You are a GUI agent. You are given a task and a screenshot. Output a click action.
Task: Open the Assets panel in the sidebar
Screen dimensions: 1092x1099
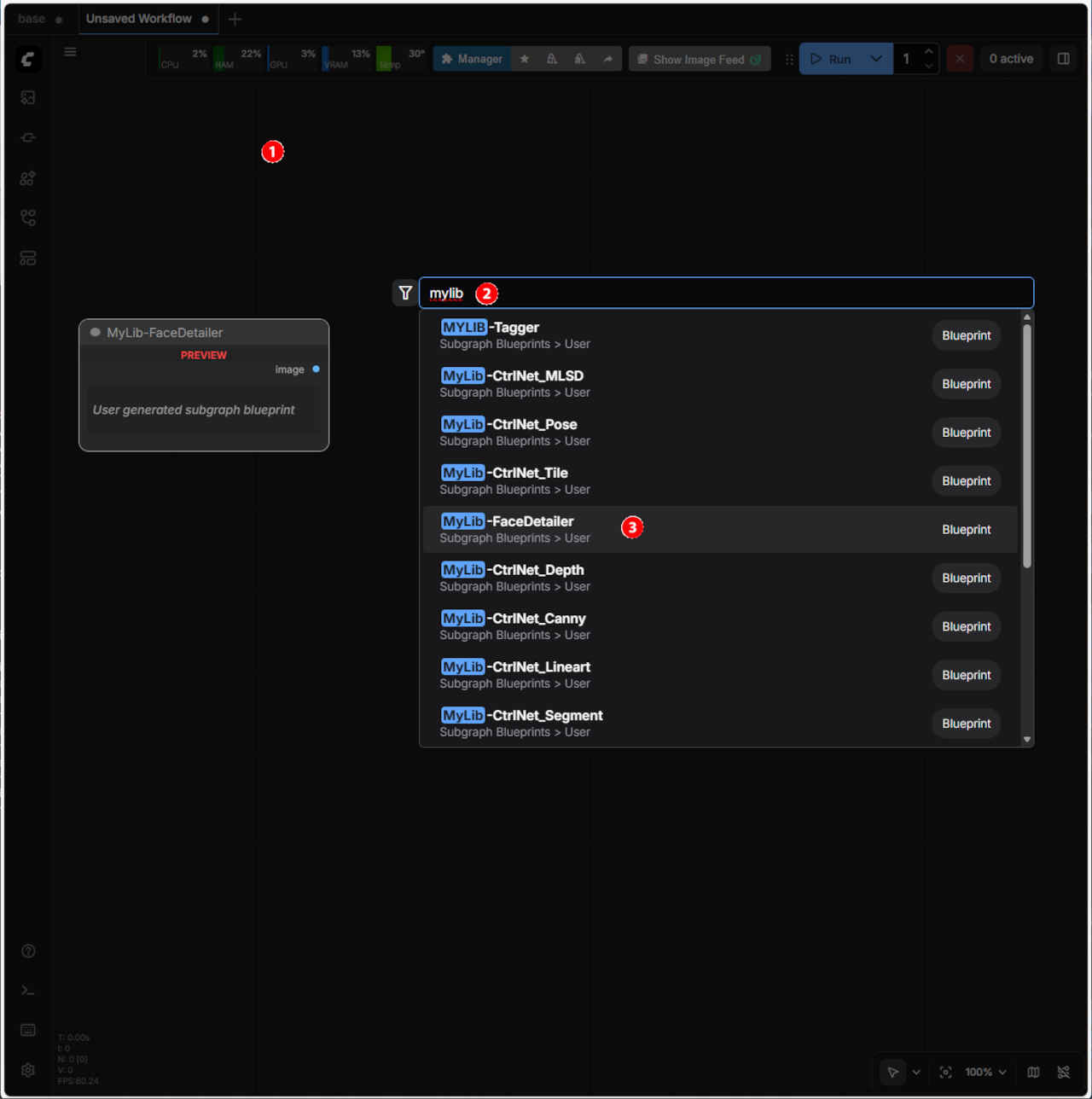pos(28,98)
